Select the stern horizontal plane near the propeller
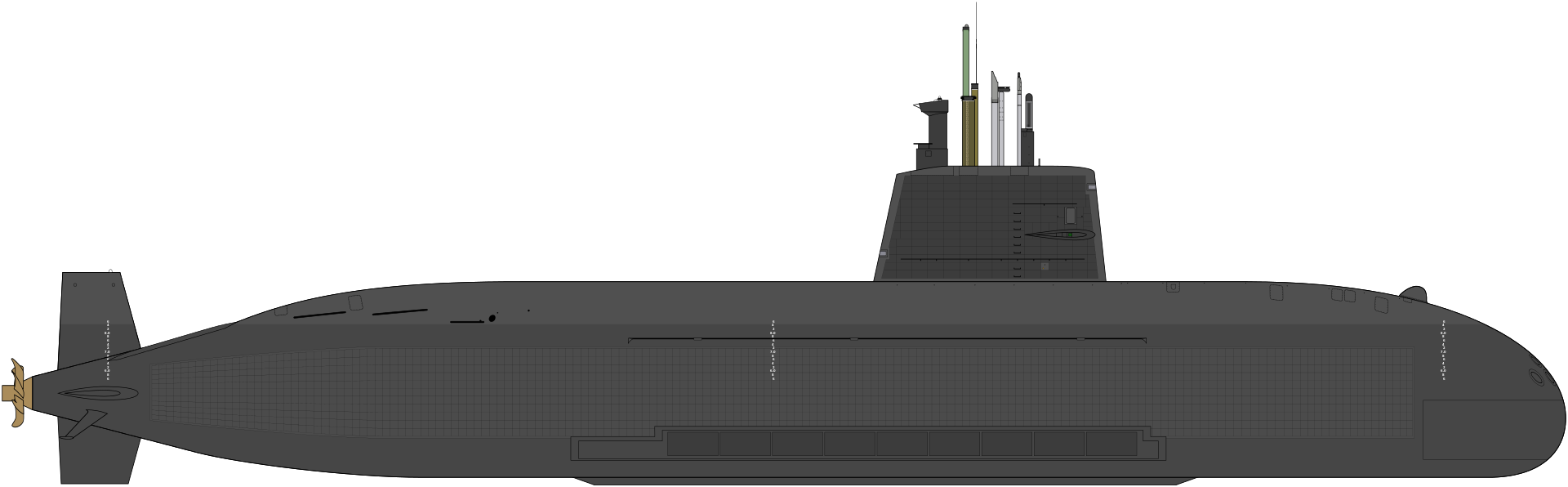 point(98,394)
